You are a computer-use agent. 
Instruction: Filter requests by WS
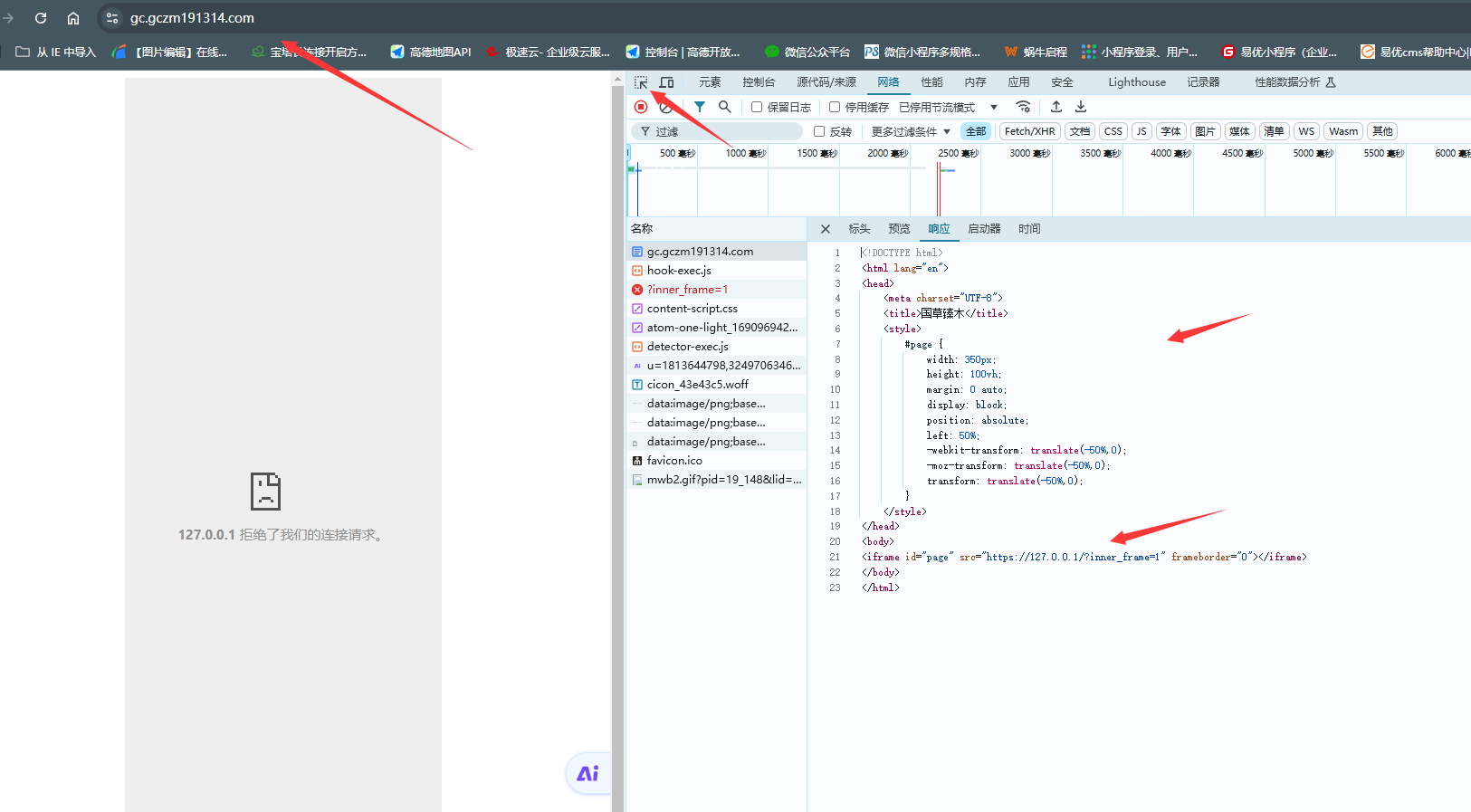coord(1306,131)
